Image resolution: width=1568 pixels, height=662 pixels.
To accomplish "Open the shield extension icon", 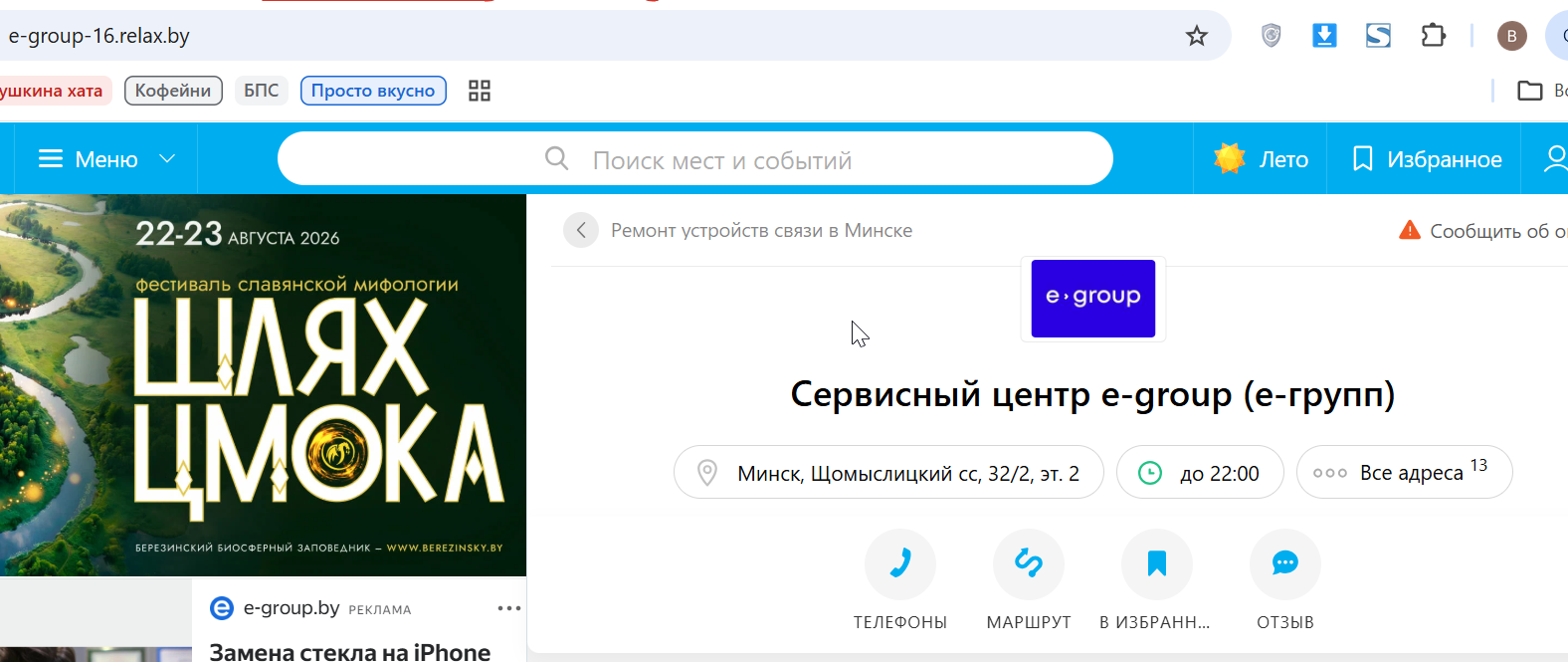I will (x=1271, y=36).
